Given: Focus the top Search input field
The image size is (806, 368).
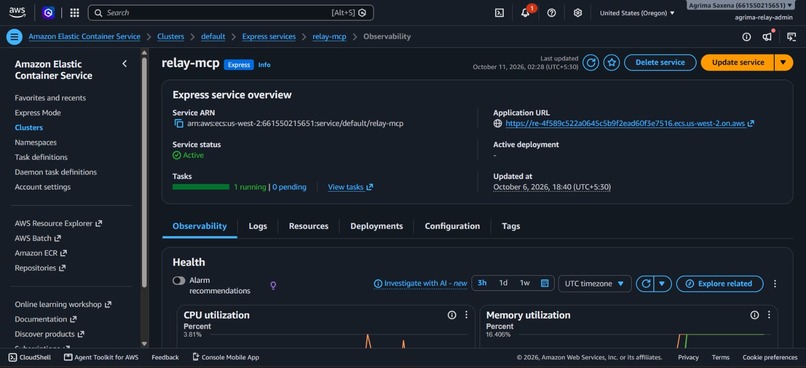Looking at the screenshot, I should click(x=231, y=13).
